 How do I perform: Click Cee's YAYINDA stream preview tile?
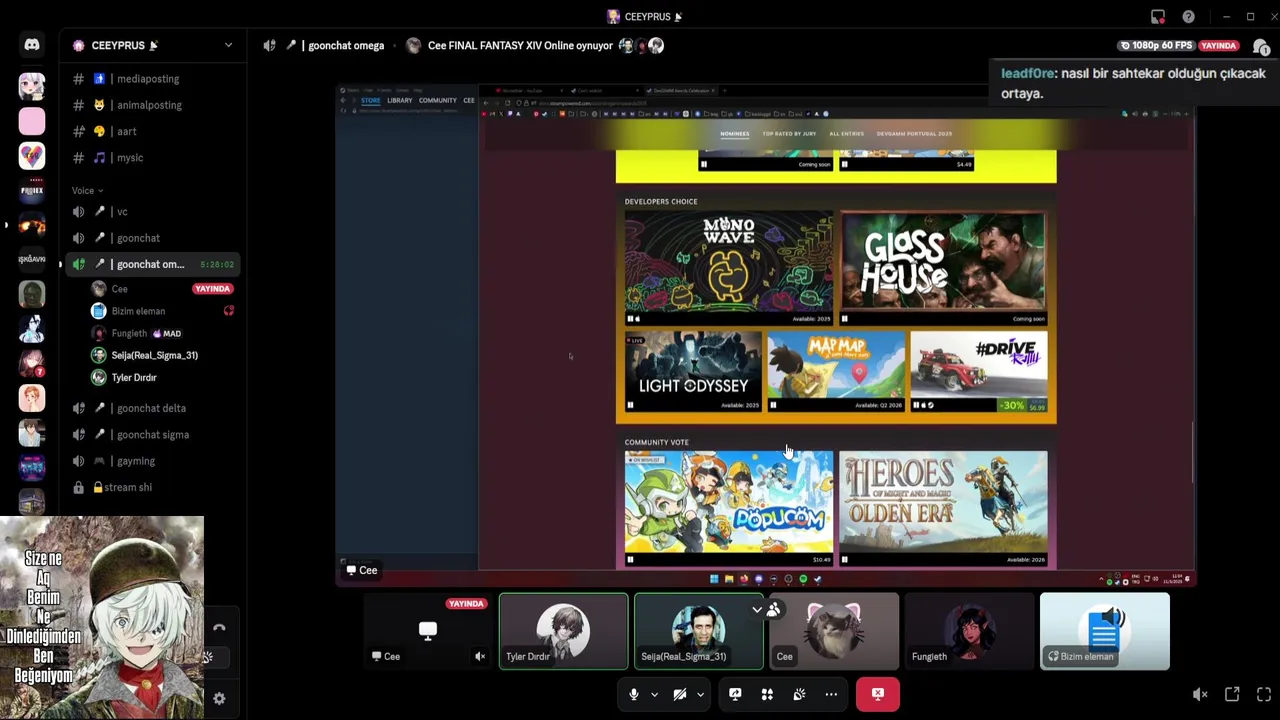pyautogui.click(x=428, y=631)
